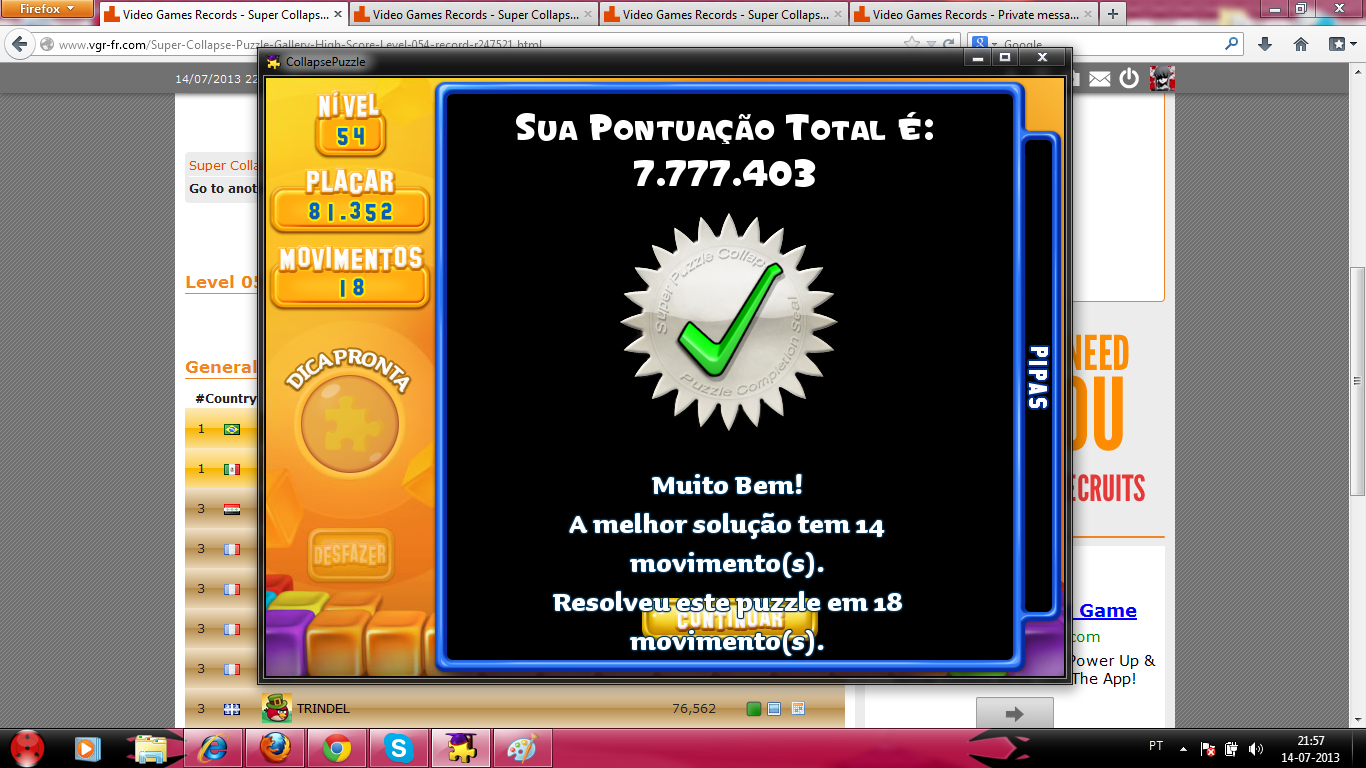Viewport: 1366px width, 768px height.
Task: Click the green status icon in TRINDEL row
Action: tap(754, 709)
